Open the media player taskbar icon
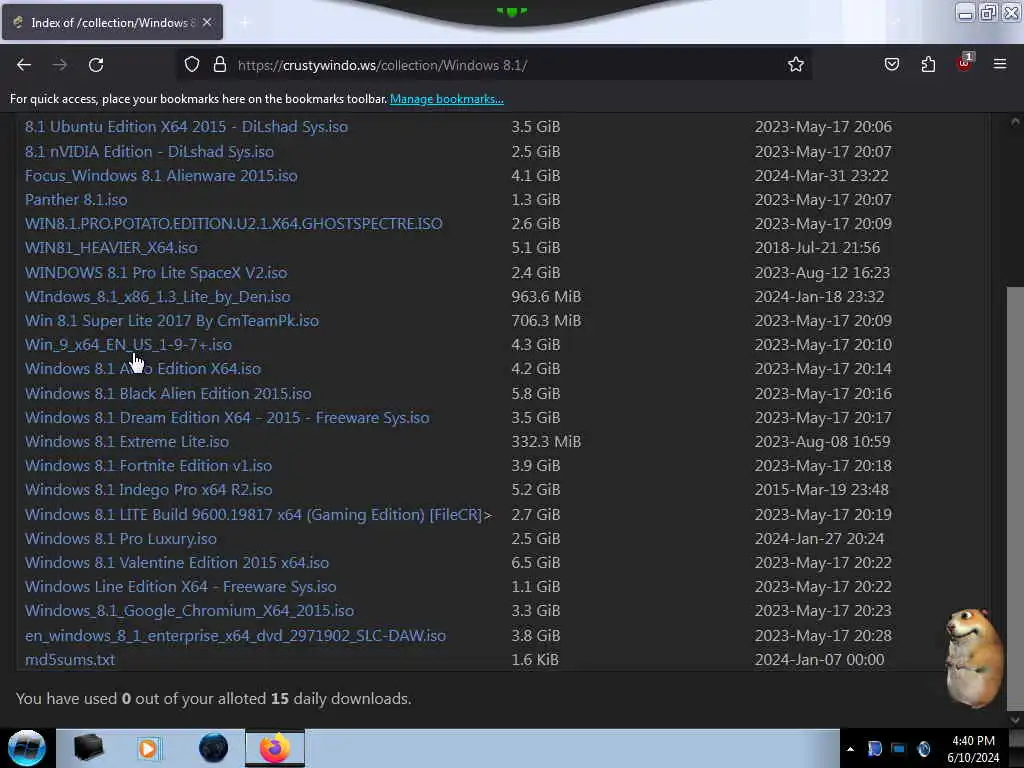This screenshot has height=768, width=1024. point(148,748)
